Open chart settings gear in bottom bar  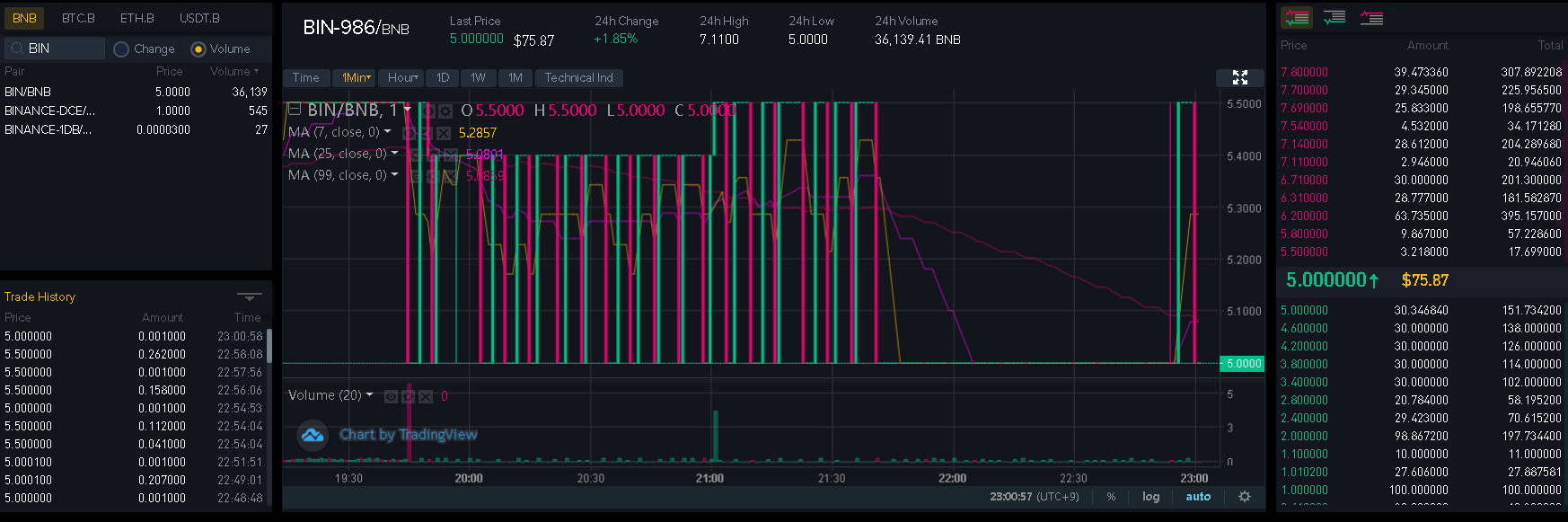coord(1245,497)
